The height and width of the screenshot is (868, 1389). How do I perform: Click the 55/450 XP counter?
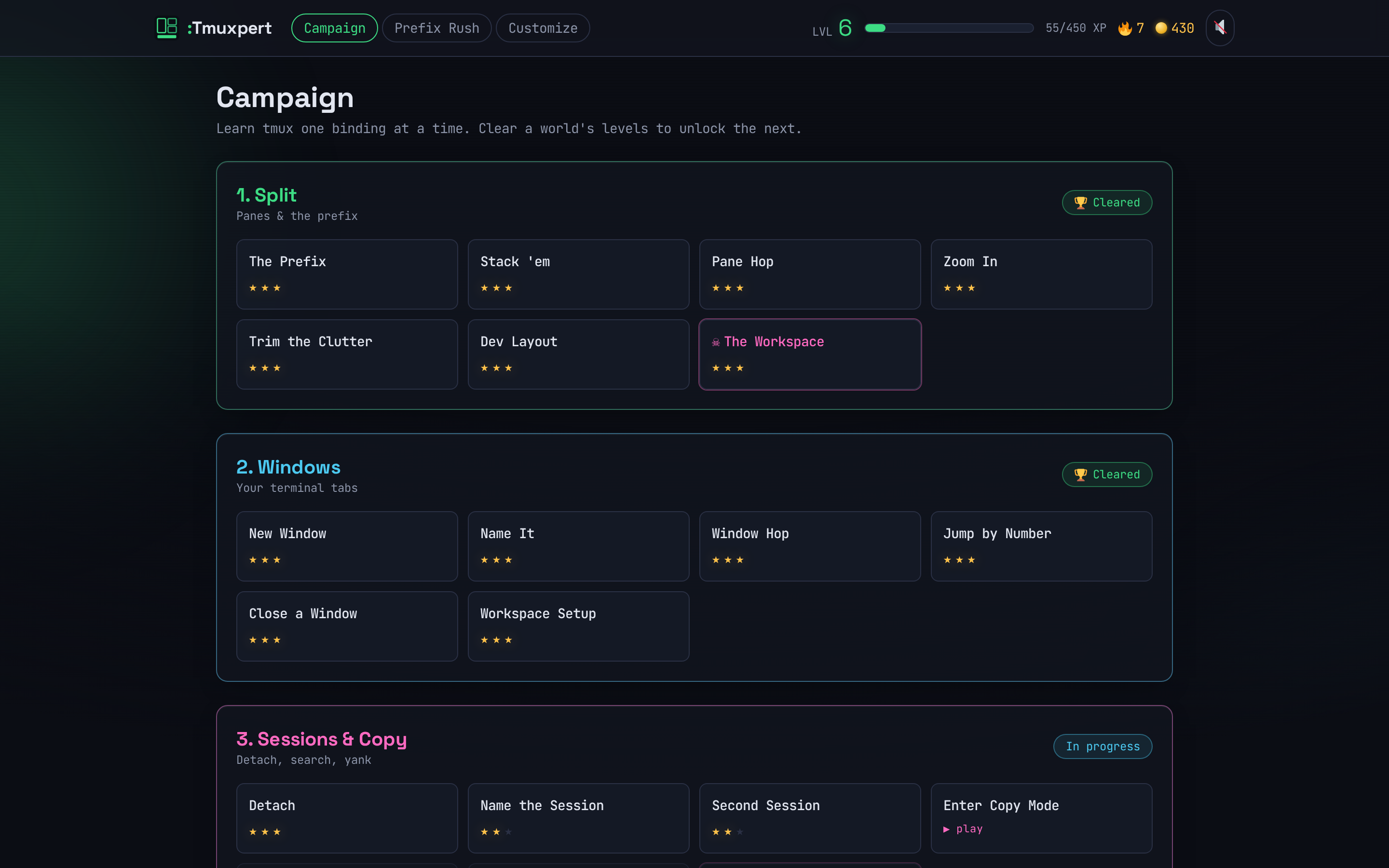point(1076,28)
